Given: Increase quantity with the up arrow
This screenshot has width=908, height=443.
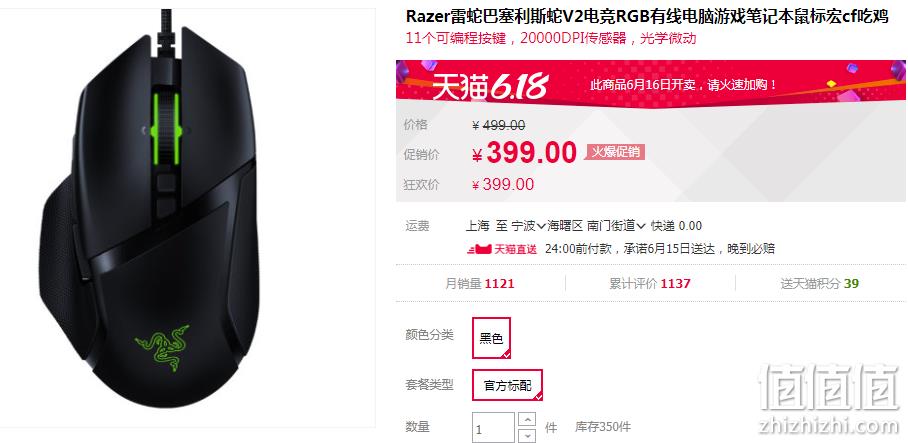Looking at the screenshot, I should [526, 419].
